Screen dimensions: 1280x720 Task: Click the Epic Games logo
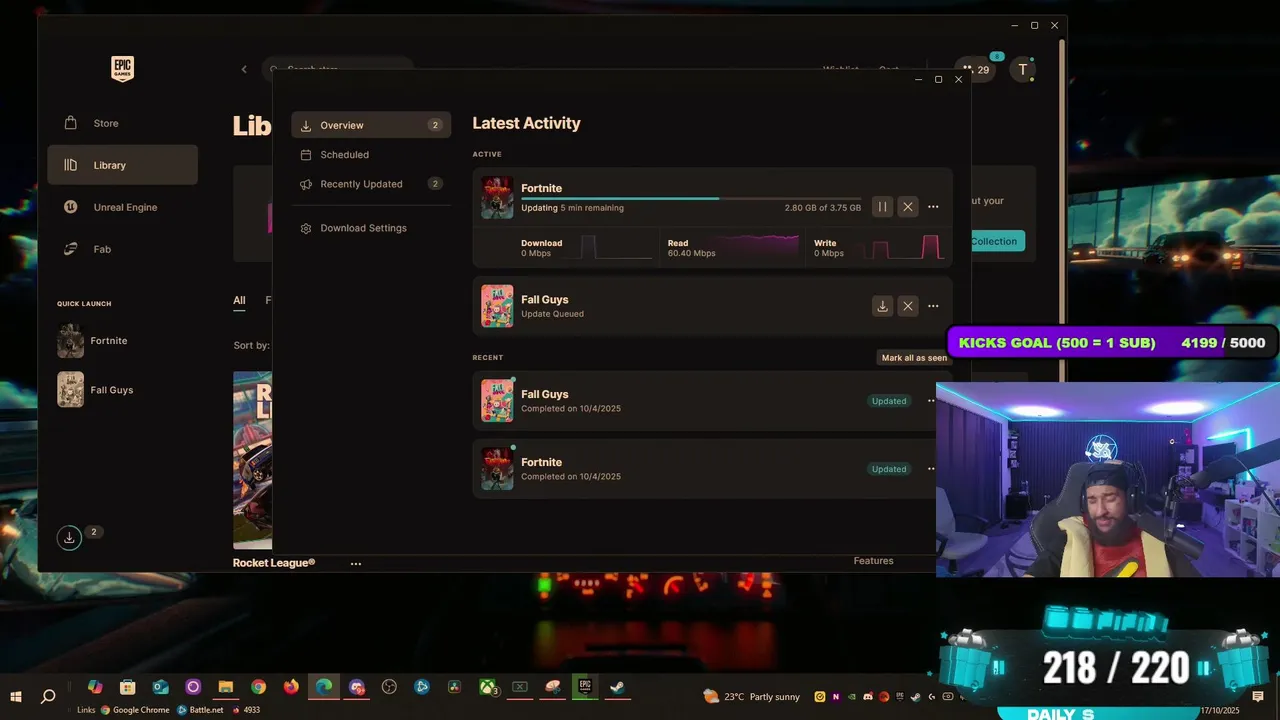[x=122, y=69]
